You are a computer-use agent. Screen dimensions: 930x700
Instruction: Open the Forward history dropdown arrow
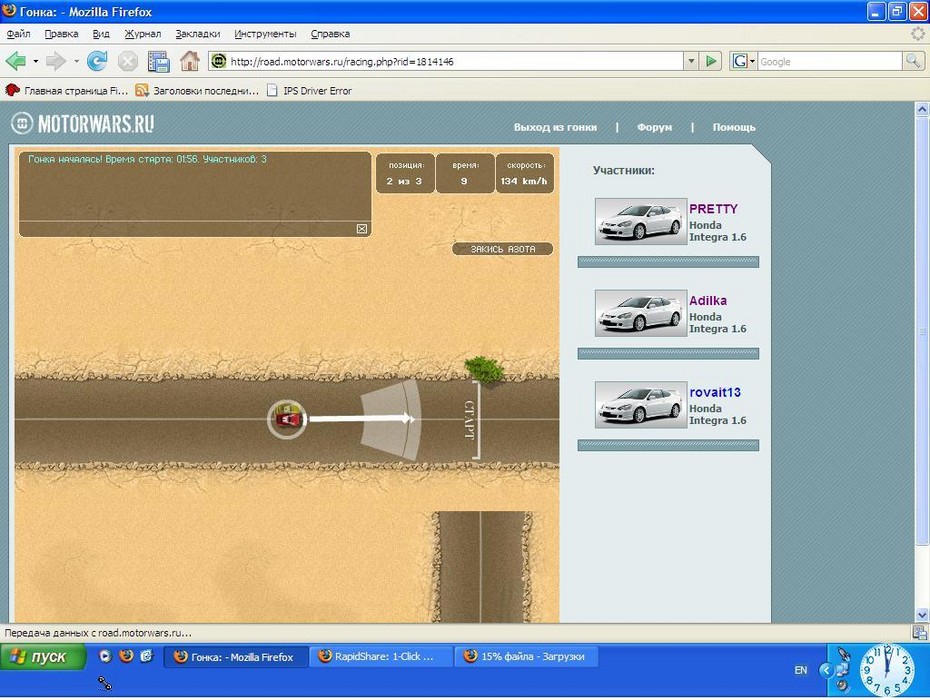pyautogui.click(x=77, y=61)
